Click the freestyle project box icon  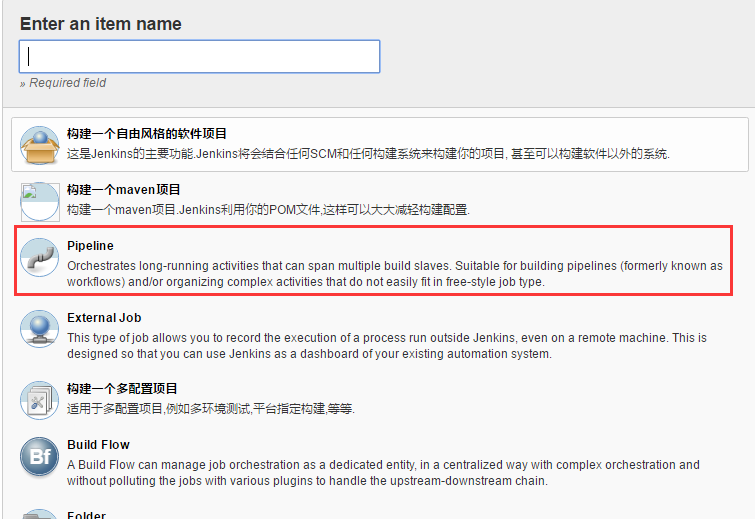[x=39, y=145]
